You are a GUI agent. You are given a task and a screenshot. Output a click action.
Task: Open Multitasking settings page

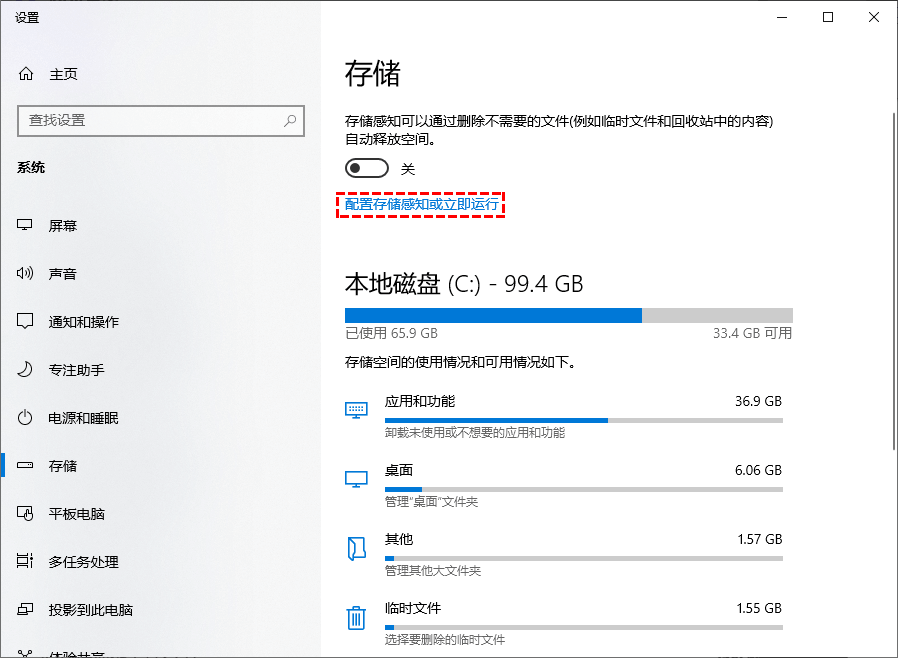coord(84,562)
